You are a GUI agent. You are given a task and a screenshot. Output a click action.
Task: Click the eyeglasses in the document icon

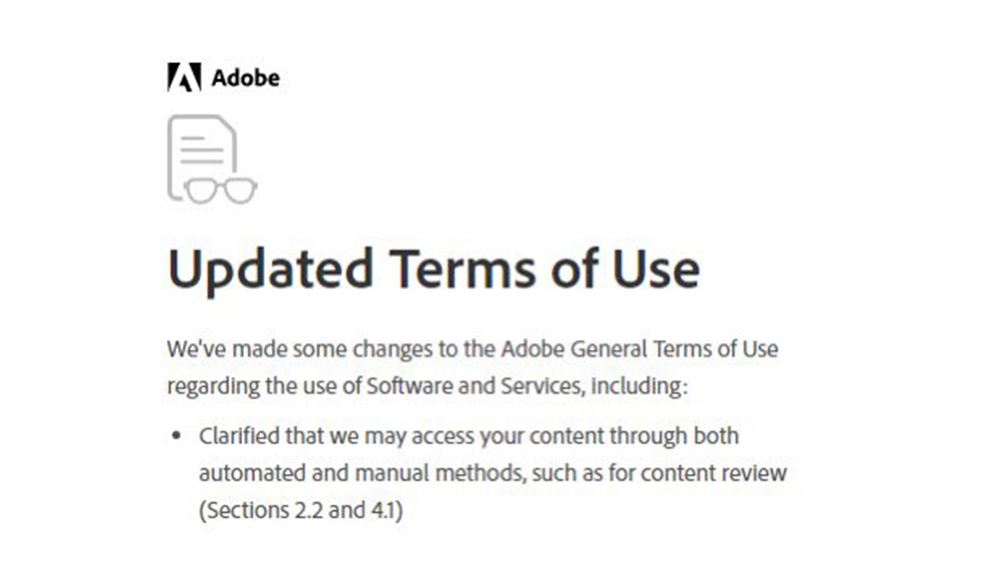click(x=221, y=191)
